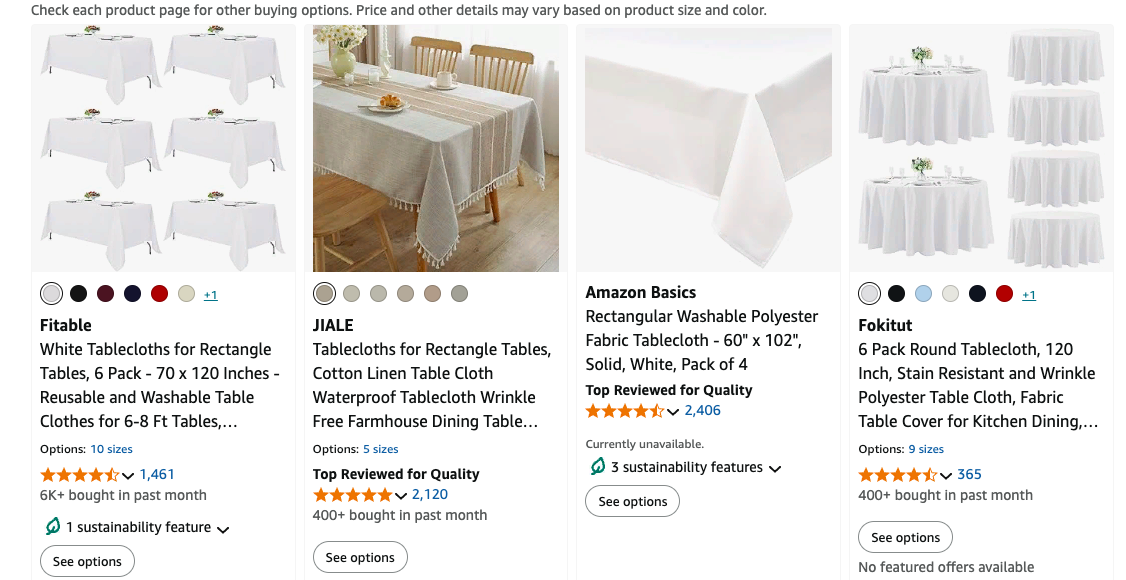Open the rating breakdown chevron for JIALE

[401, 496]
